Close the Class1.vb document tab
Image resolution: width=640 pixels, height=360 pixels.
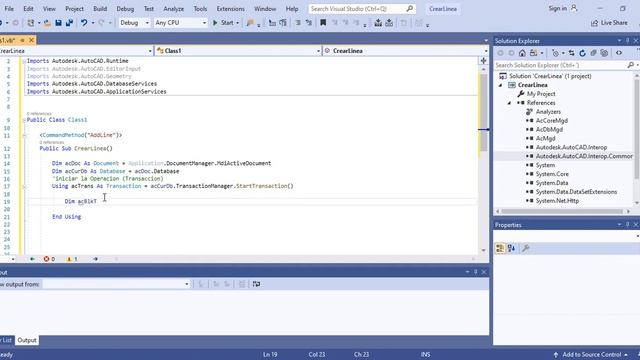click(x=31, y=40)
